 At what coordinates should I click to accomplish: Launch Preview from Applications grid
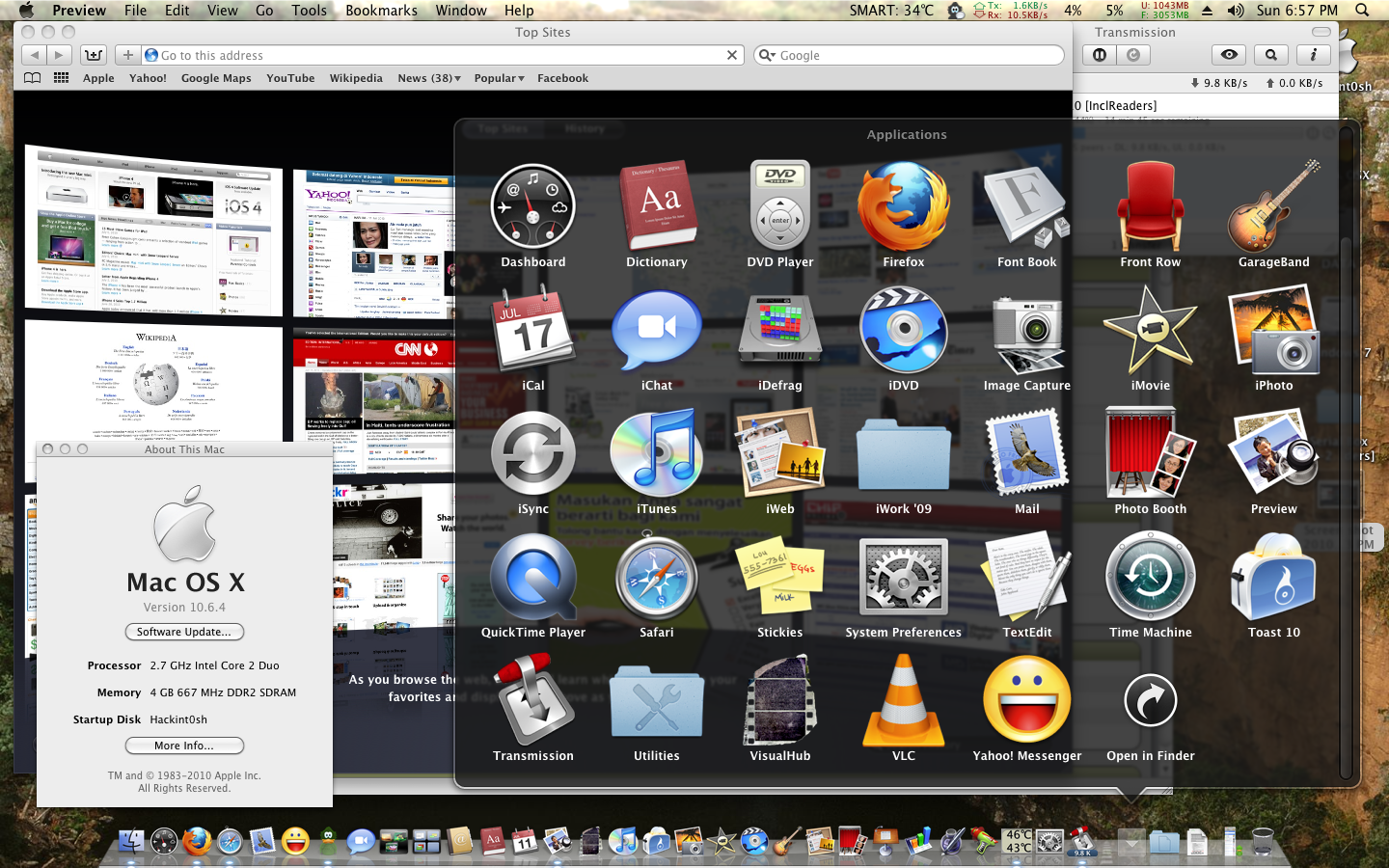[x=1274, y=453]
